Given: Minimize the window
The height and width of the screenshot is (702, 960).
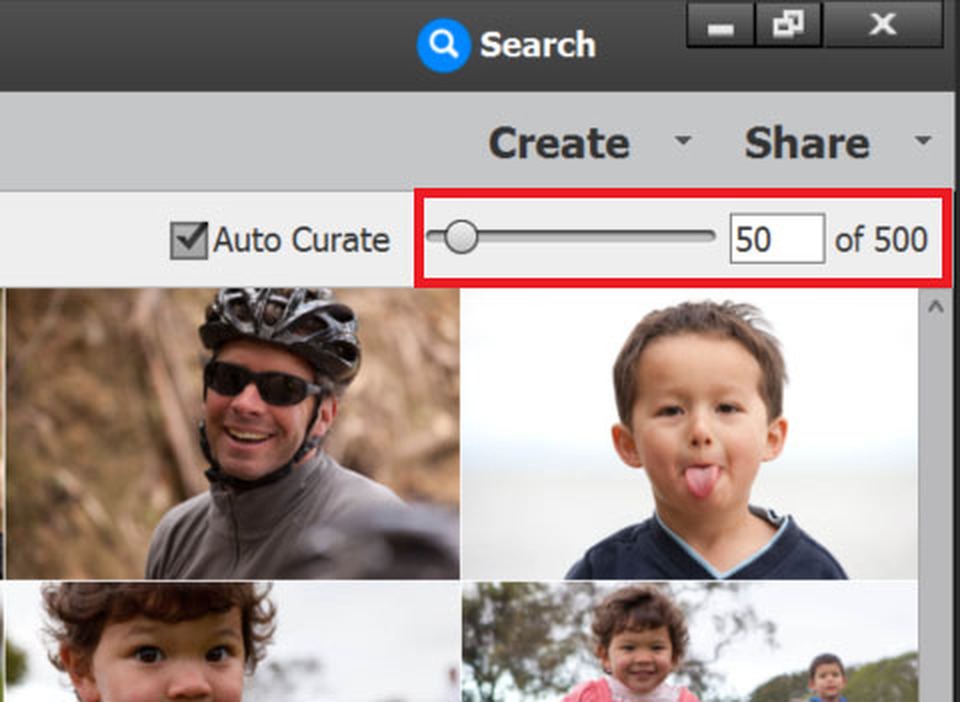Looking at the screenshot, I should [720, 24].
